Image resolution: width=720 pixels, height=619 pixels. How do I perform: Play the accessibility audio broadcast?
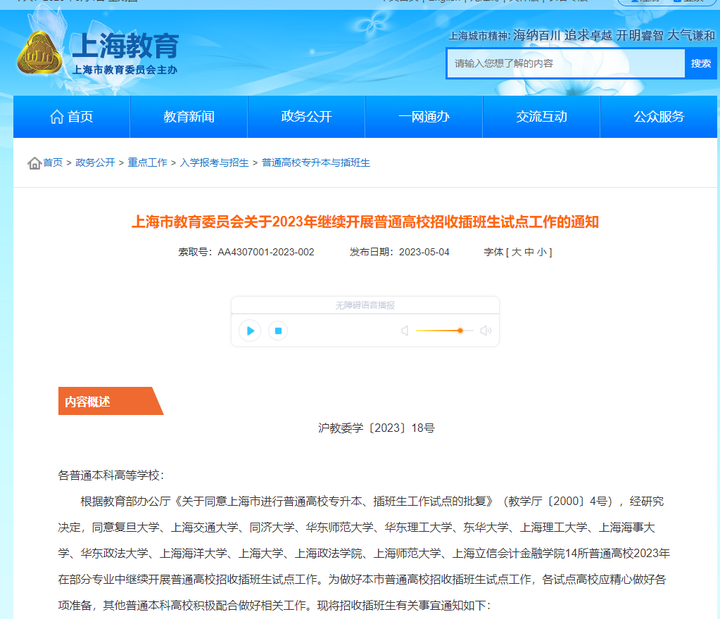(250, 331)
